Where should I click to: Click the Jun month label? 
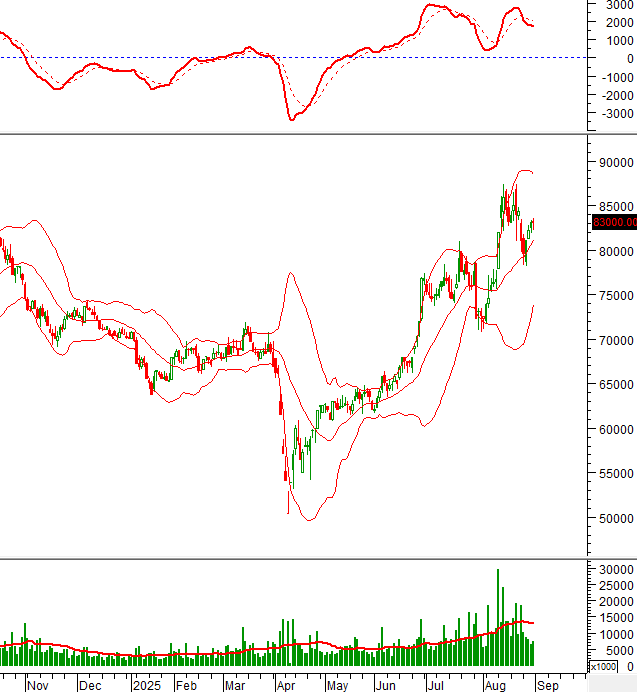(385, 685)
